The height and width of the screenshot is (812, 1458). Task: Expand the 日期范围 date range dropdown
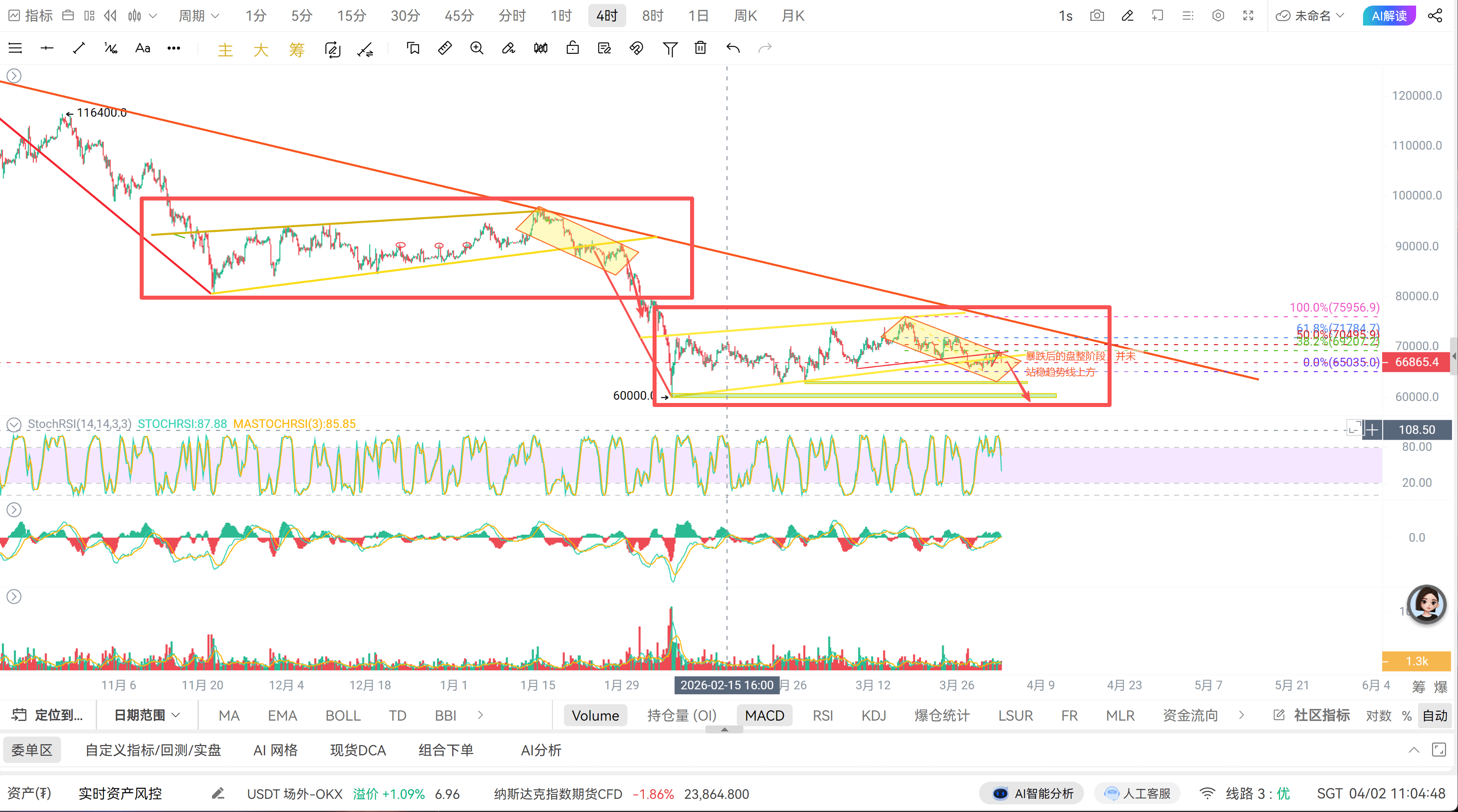[x=146, y=715]
